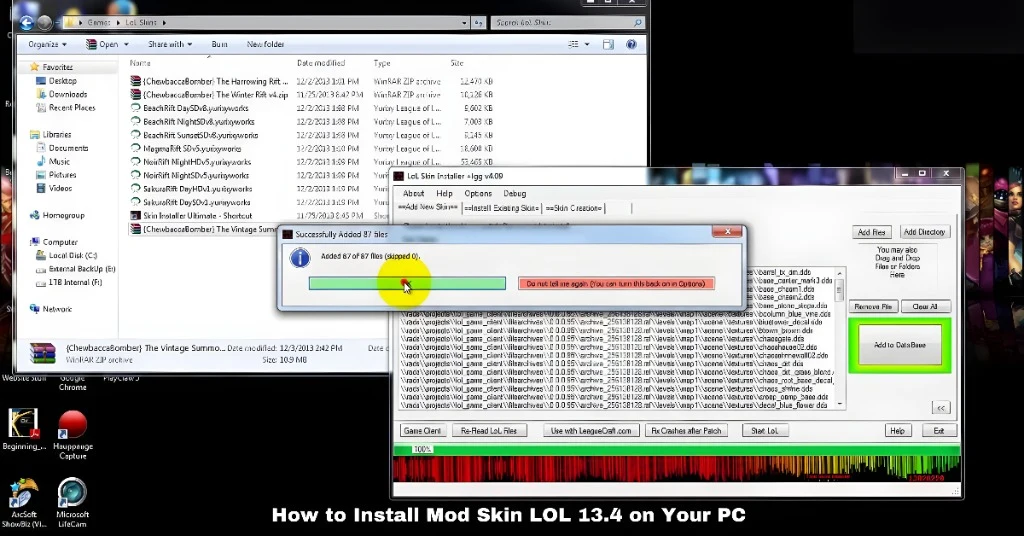Open Pictures library in sidebar
Screen dimensions: 1024x536
62,175
